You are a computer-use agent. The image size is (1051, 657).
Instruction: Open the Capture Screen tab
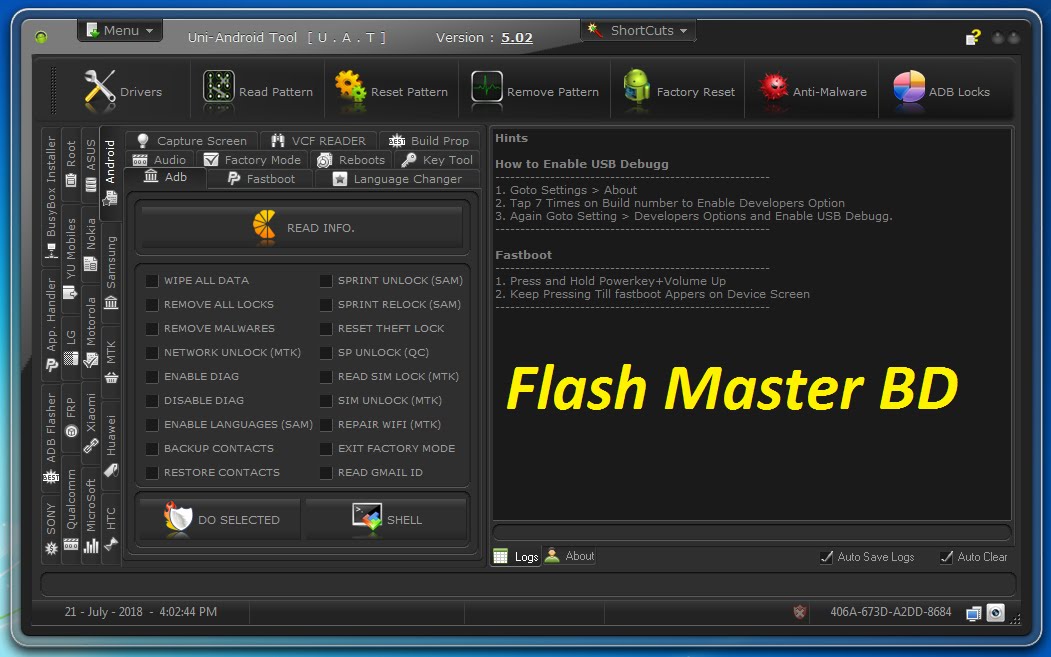tap(192, 141)
